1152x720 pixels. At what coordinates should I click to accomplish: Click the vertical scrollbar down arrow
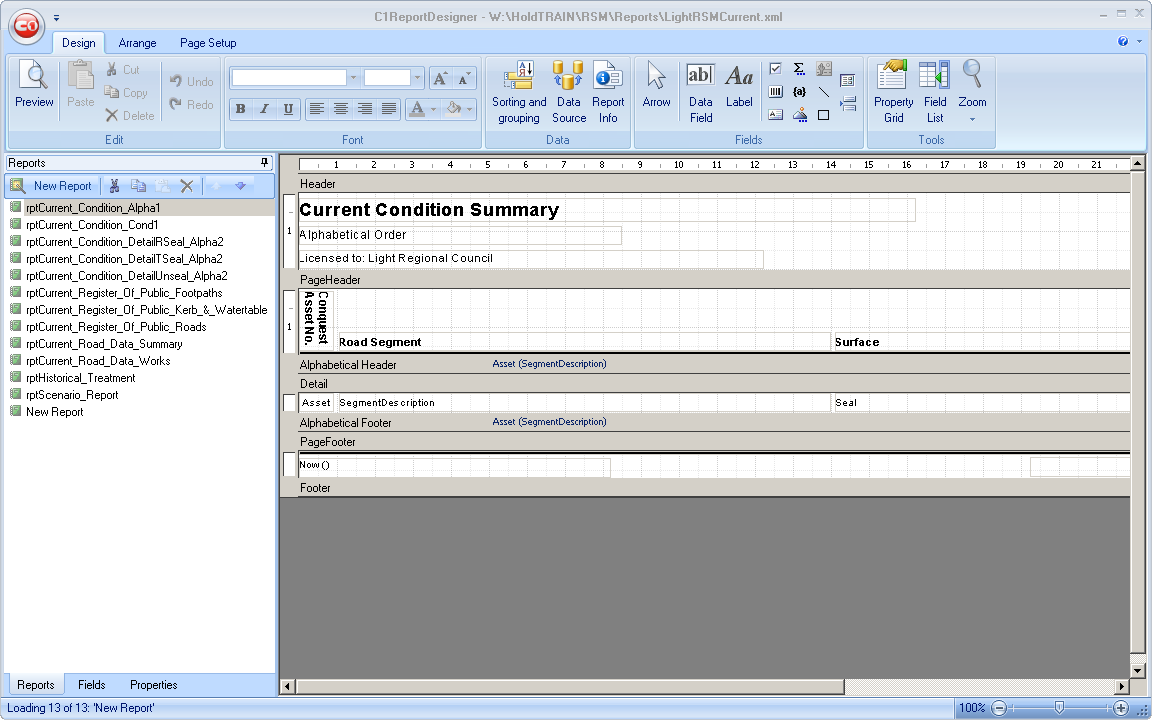(x=1137, y=670)
